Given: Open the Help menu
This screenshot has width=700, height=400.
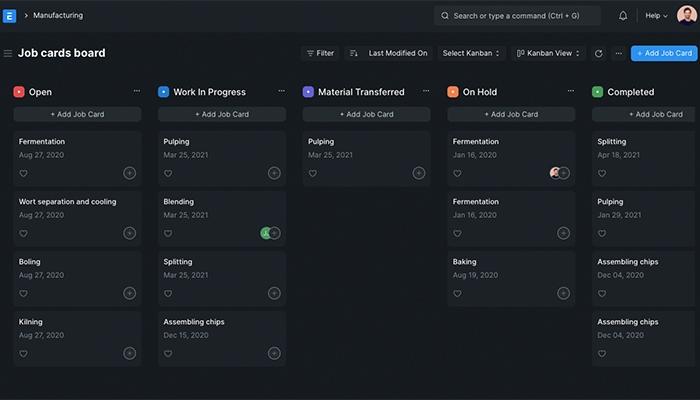Looking at the screenshot, I should 656,16.
